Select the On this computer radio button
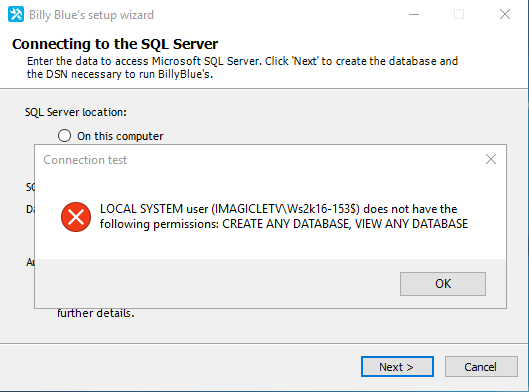Viewport: 529px width, 392px height. pos(64,136)
